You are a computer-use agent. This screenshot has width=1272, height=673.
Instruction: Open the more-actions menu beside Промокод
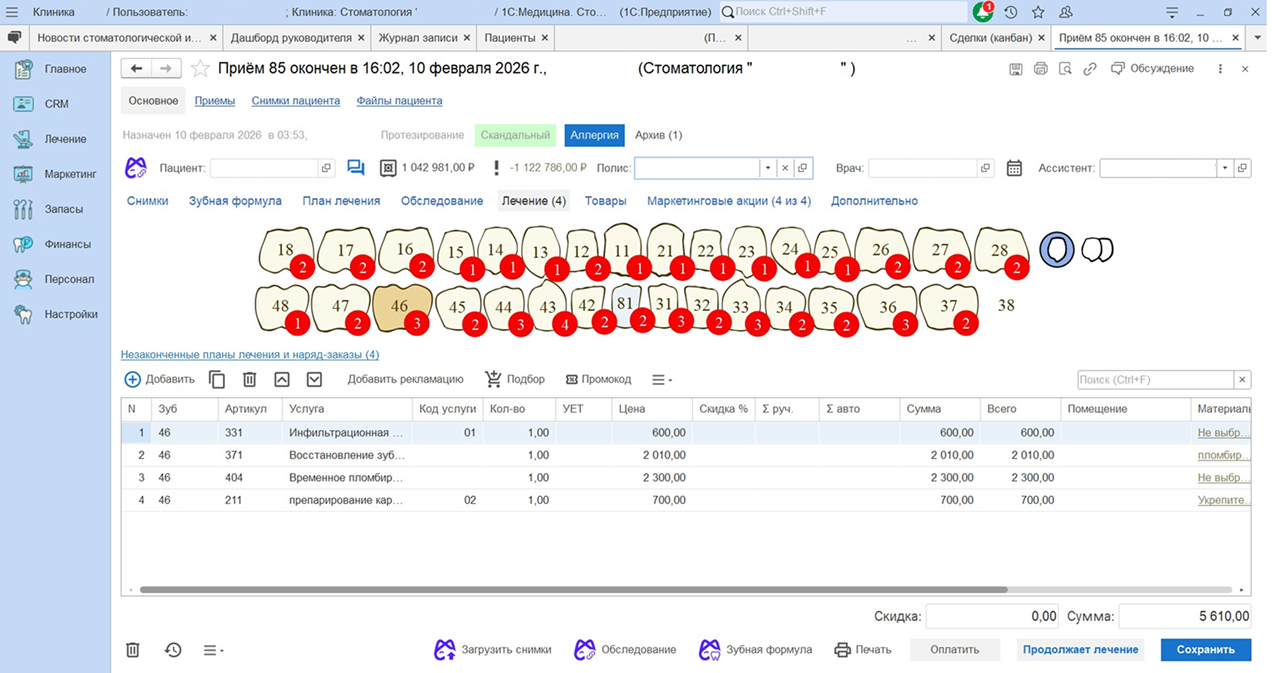click(661, 380)
